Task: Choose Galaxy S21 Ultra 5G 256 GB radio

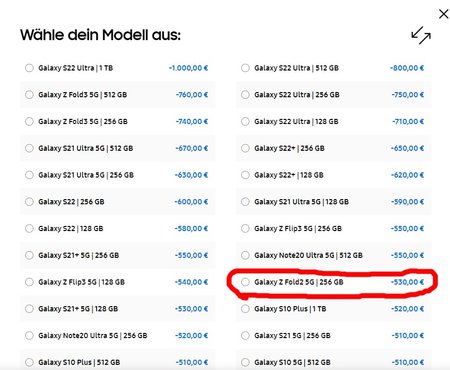Action: 29,175
